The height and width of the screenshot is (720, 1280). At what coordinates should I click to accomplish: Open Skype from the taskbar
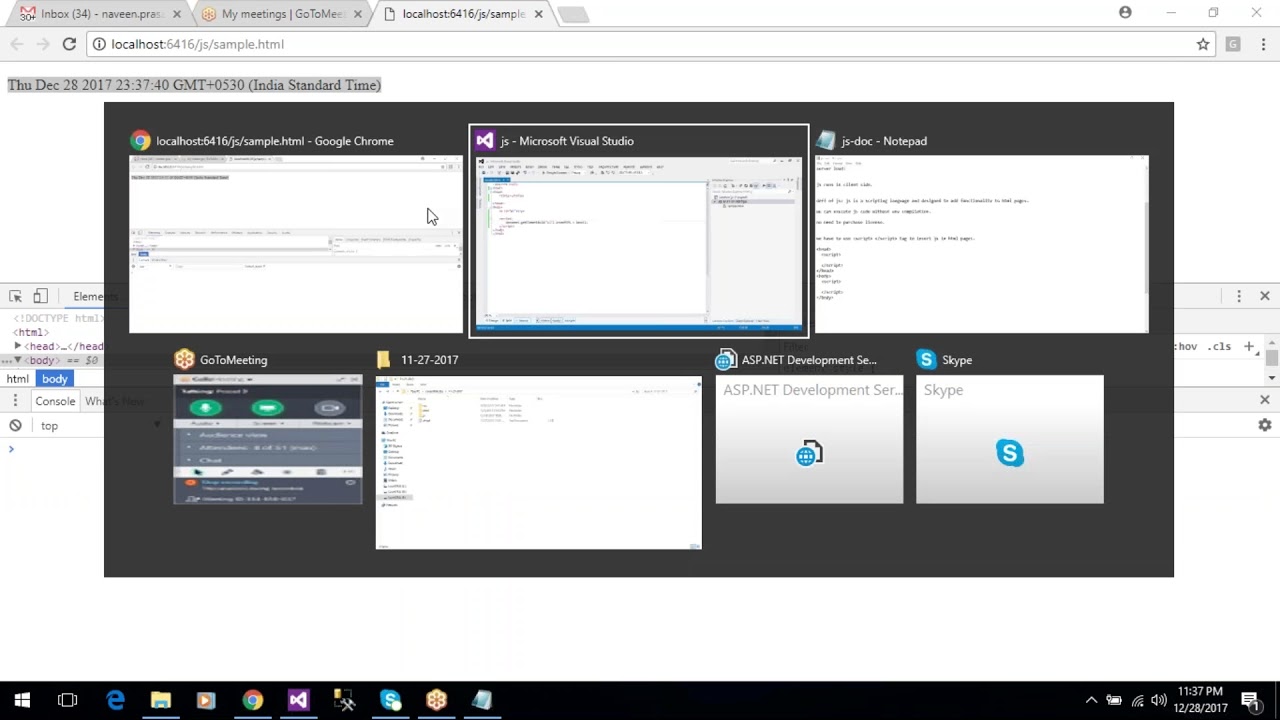390,700
